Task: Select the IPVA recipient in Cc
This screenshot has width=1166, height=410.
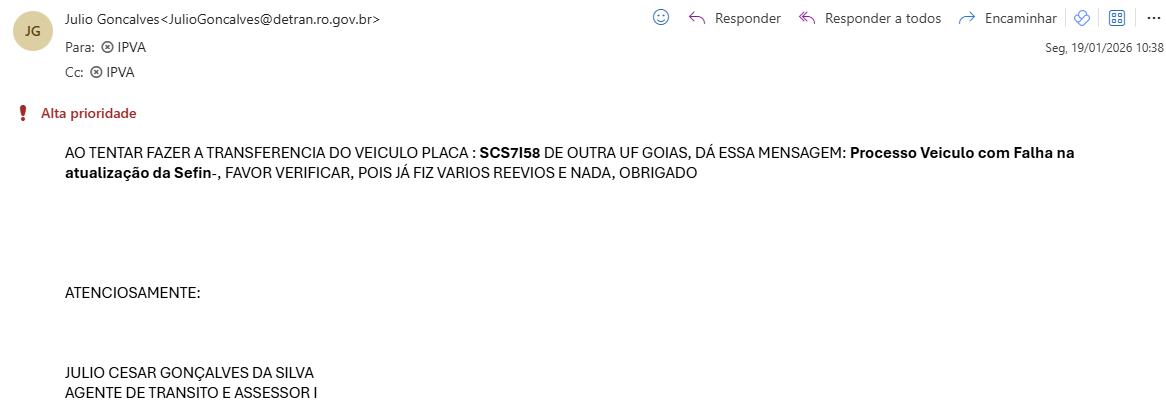Action: 120,72
